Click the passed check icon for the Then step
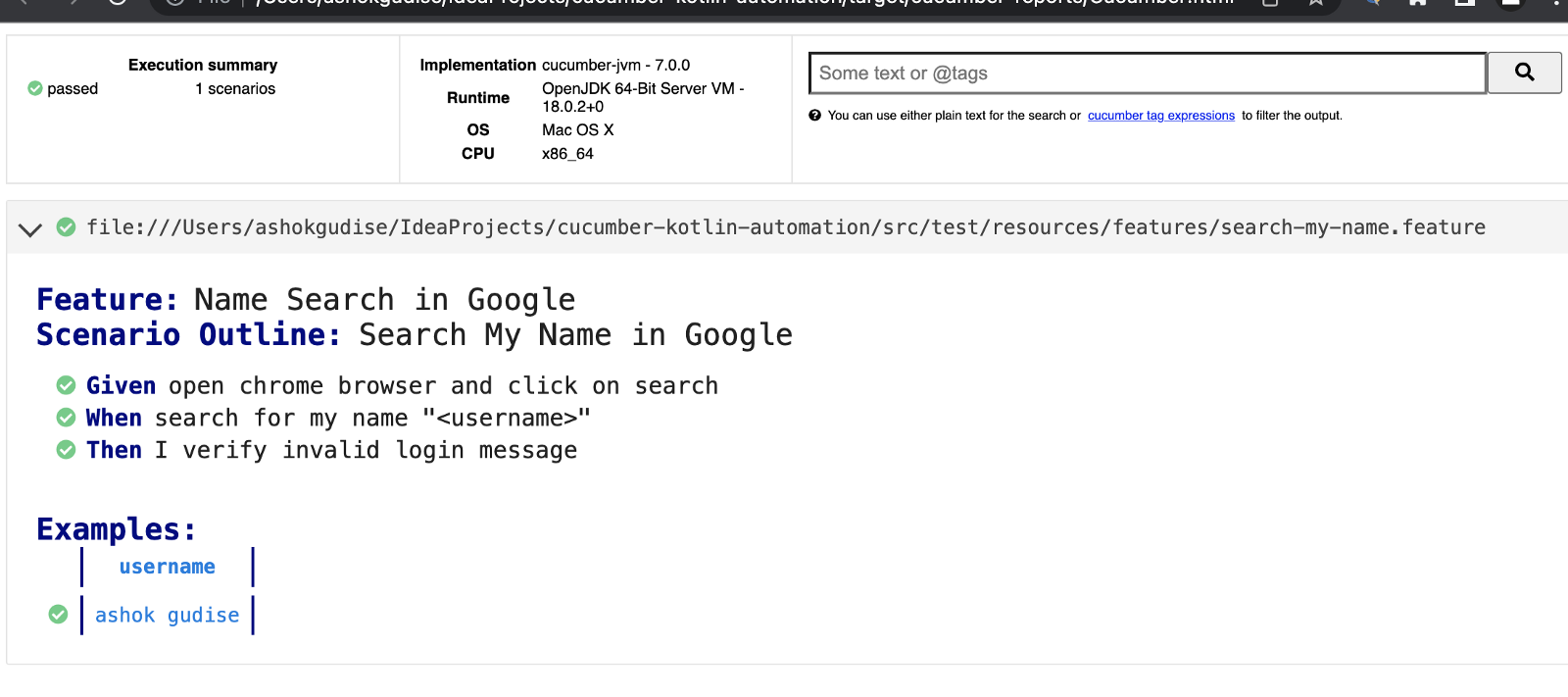The height and width of the screenshot is (697, 1568). click(66, 450)
